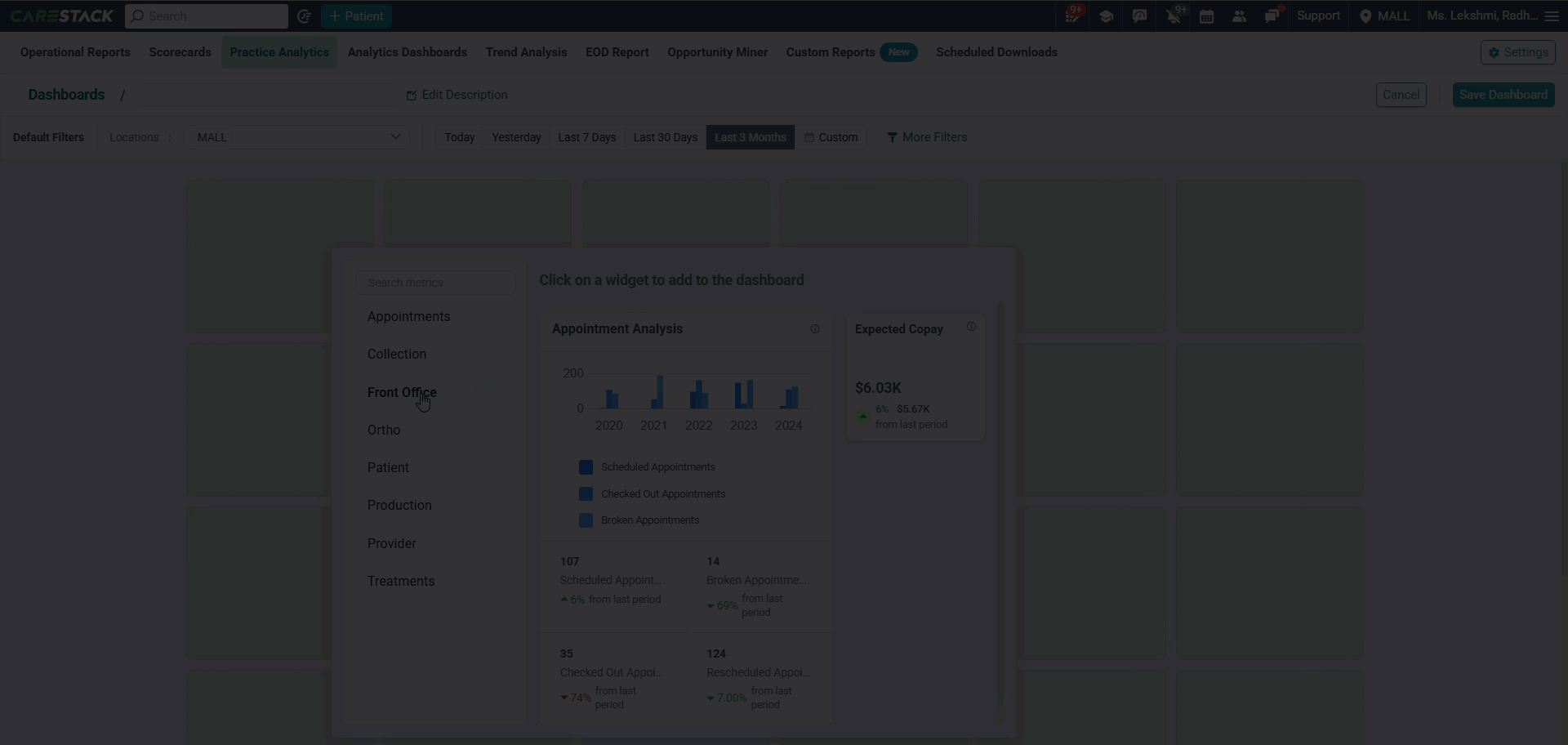Open More Filters

tap(927, 137)
